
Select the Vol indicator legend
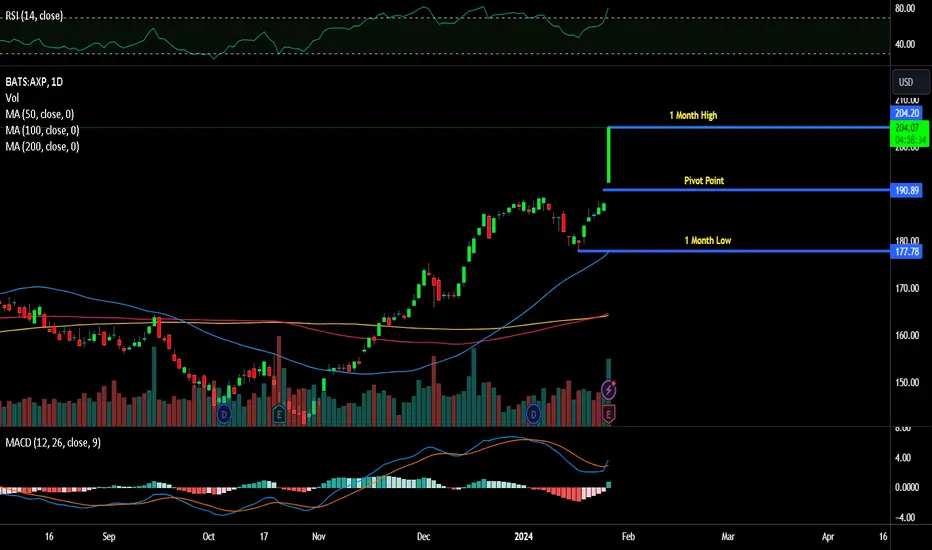tap(12, 98)
